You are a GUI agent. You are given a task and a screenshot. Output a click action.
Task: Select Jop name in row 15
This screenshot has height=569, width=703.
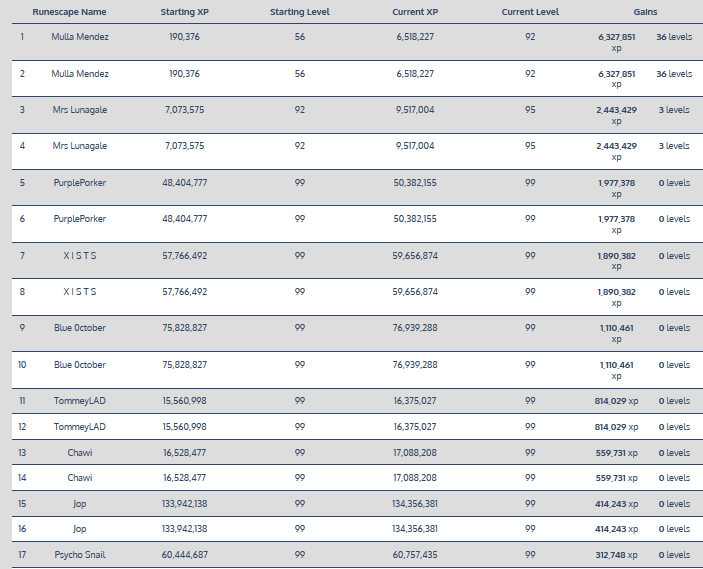tap(80, 504)
